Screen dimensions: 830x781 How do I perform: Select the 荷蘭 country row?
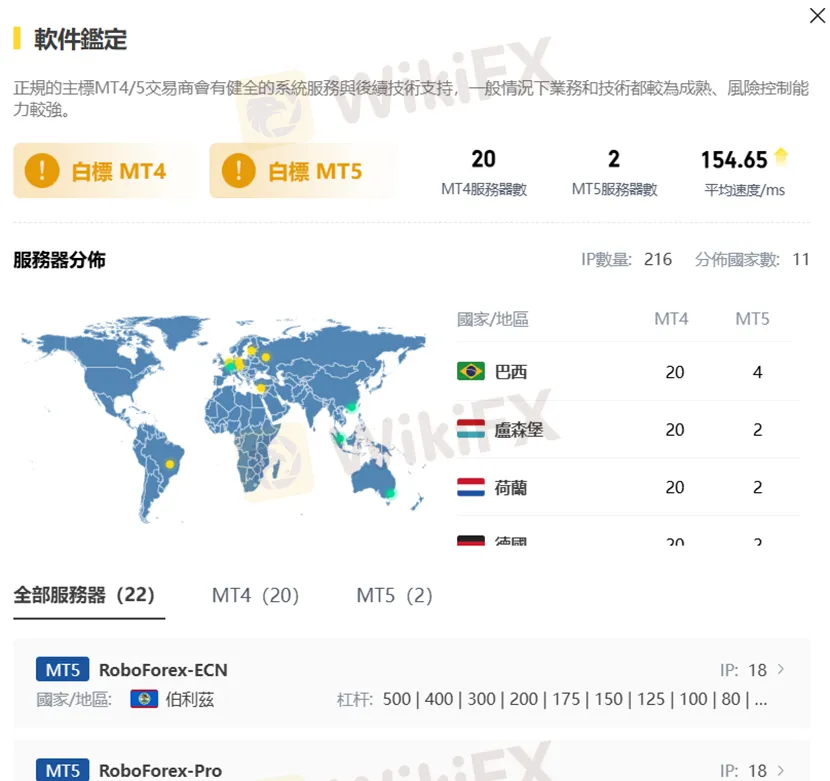628,487
